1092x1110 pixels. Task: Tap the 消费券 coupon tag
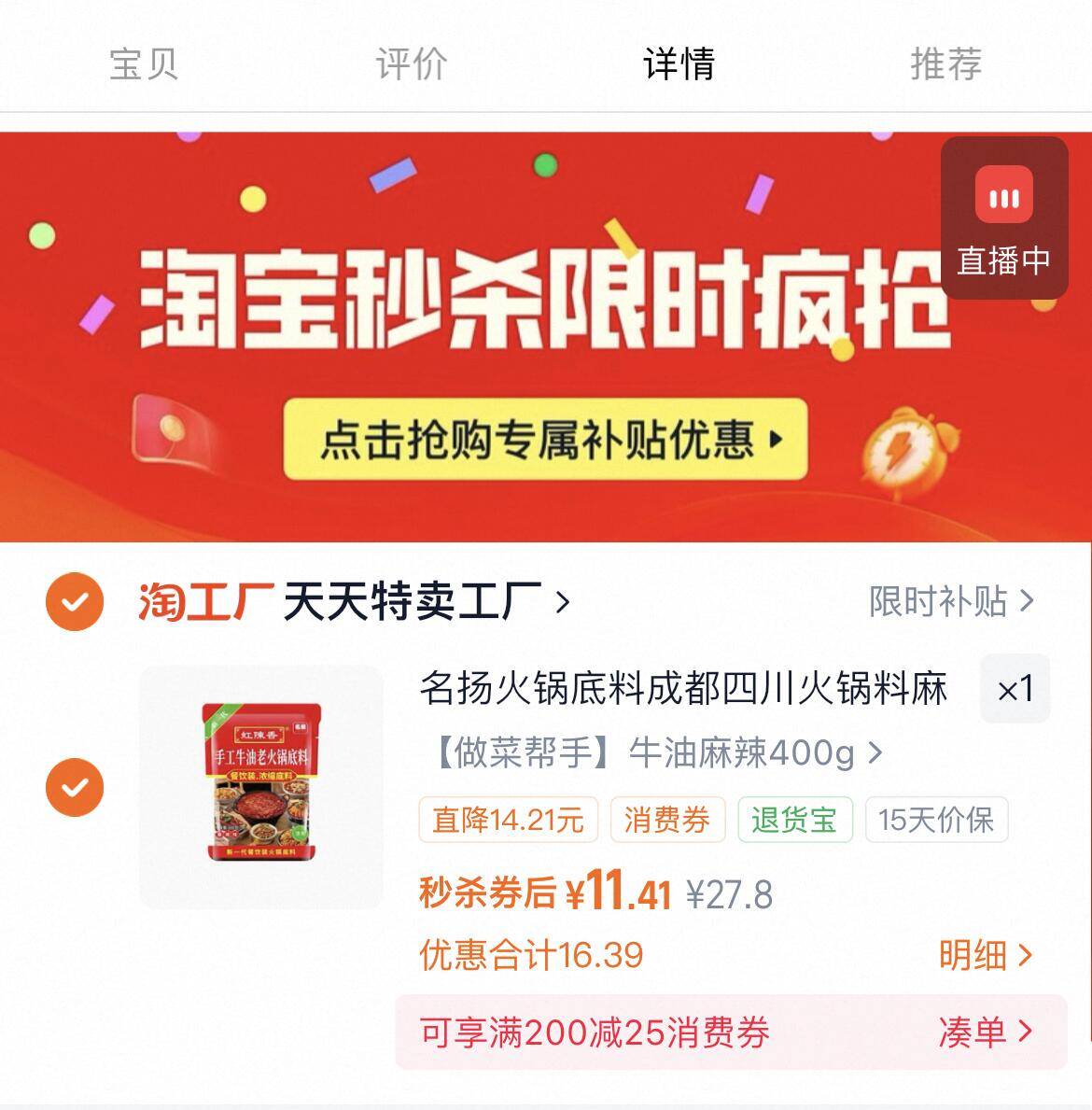coord(667,820)
